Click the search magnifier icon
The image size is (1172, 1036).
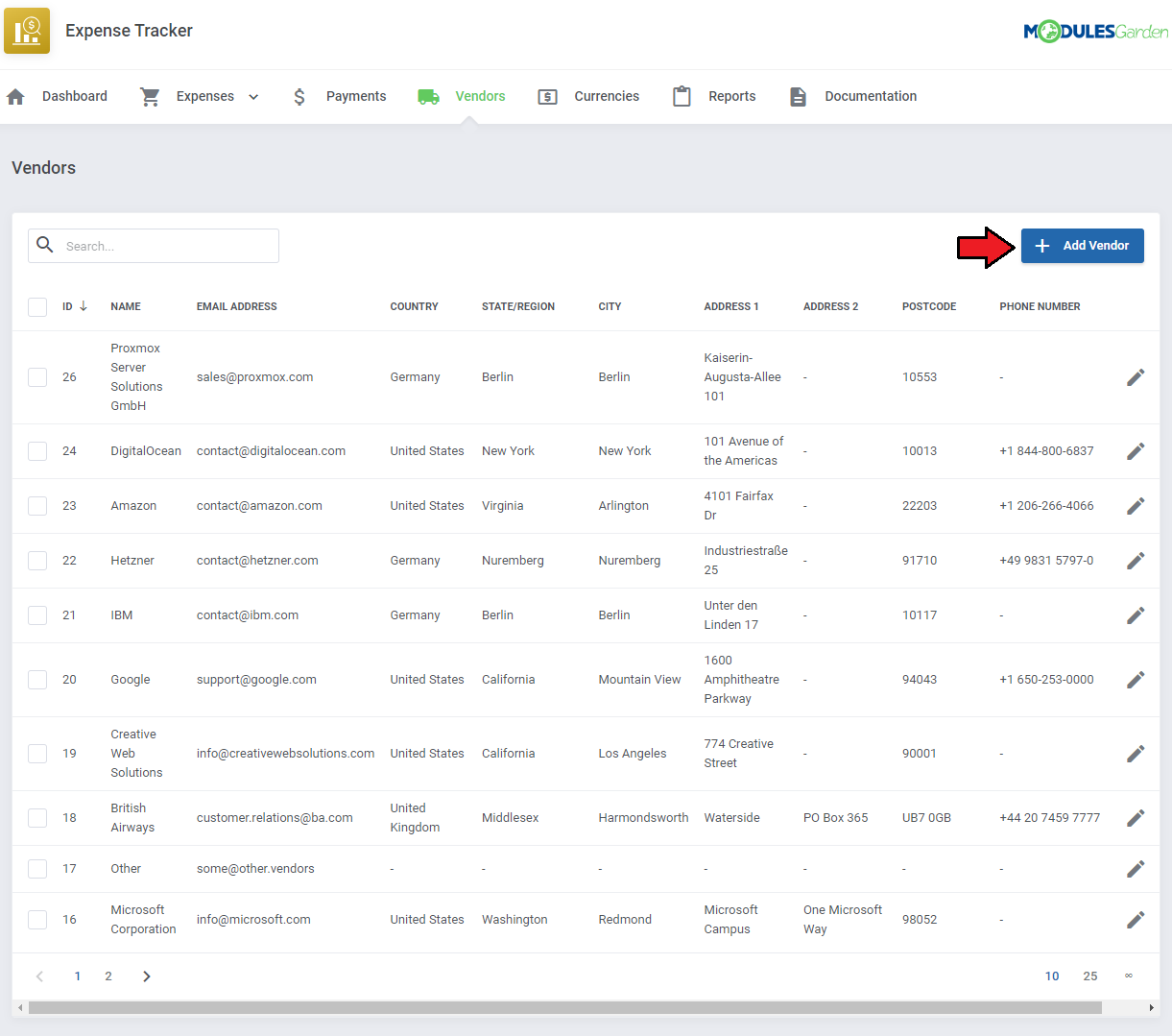tap(45, 245)
